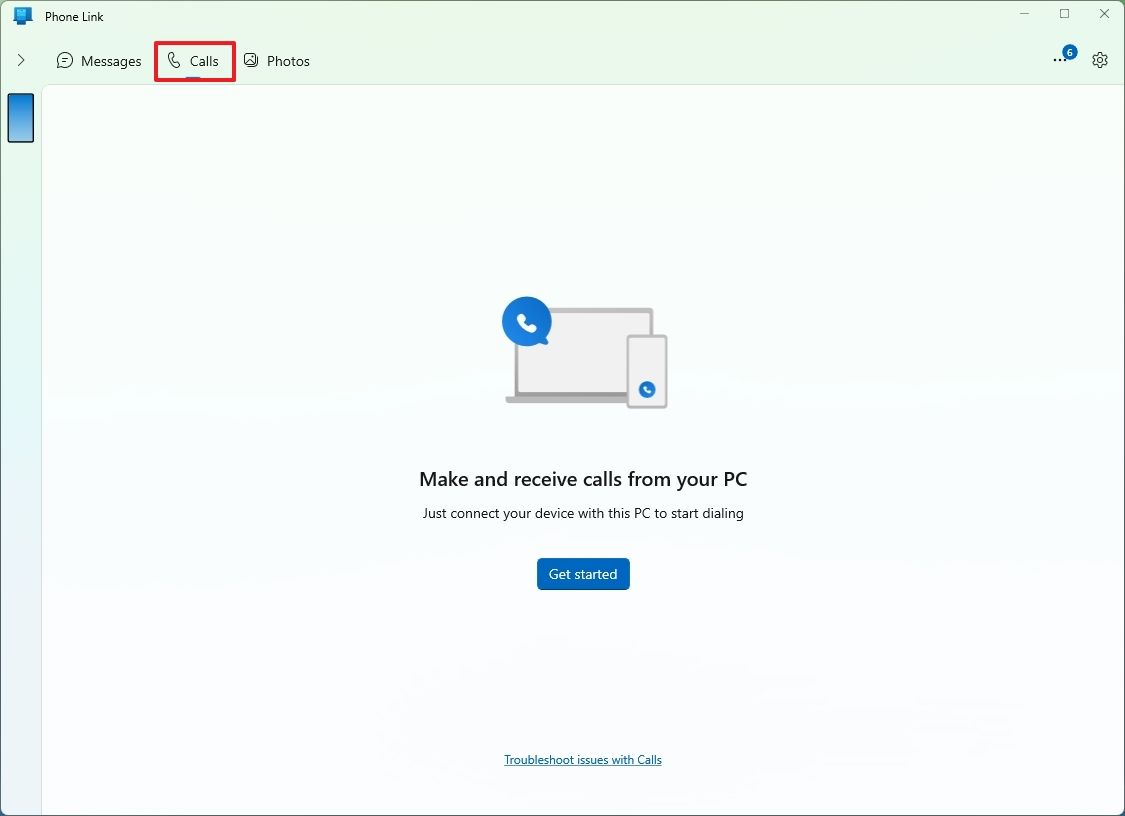Open the Troubleshoot issues with Calls link
Screen dimensions: 1125x816
click(583, 759)
